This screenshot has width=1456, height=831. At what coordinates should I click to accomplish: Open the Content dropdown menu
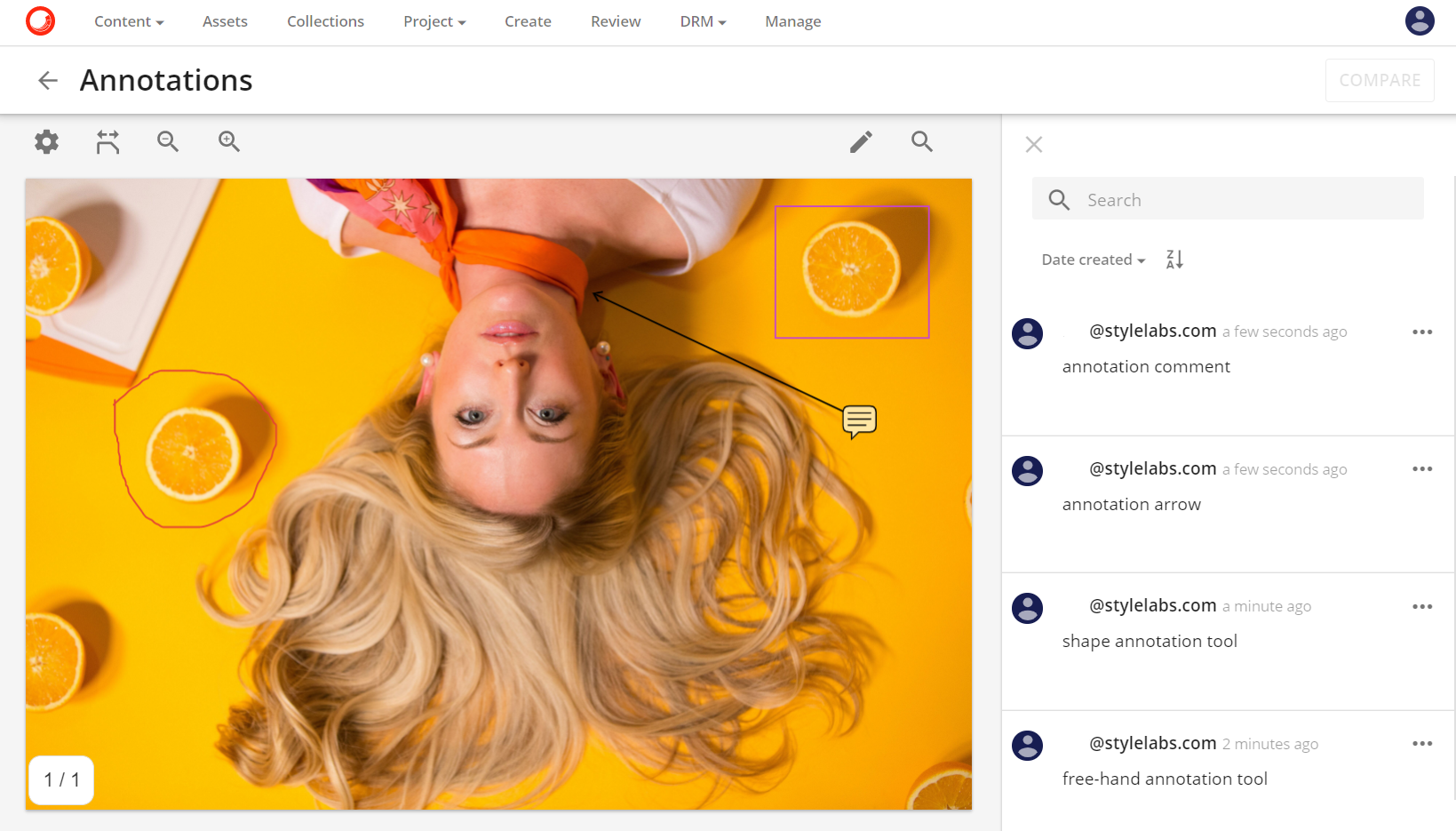[x=129, y=21]
